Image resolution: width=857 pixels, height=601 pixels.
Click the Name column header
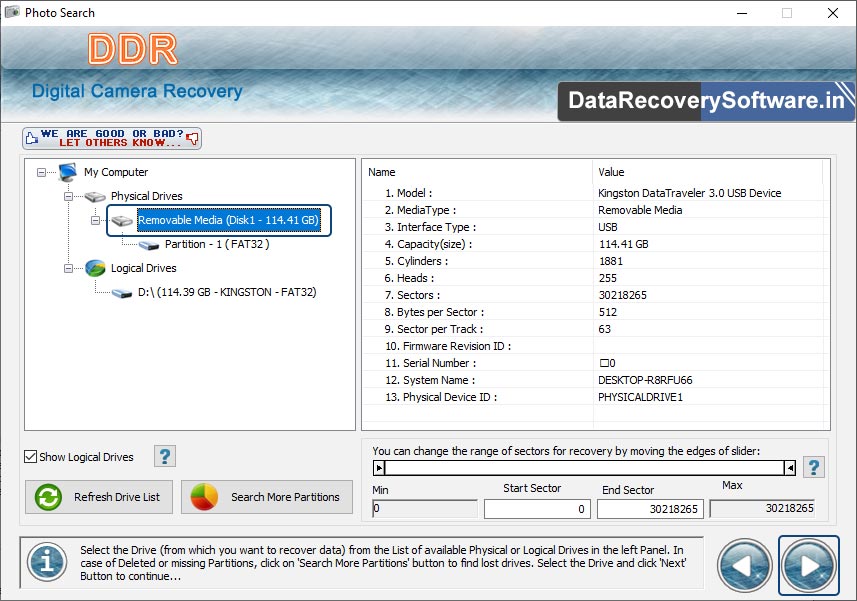click(478, 172)
